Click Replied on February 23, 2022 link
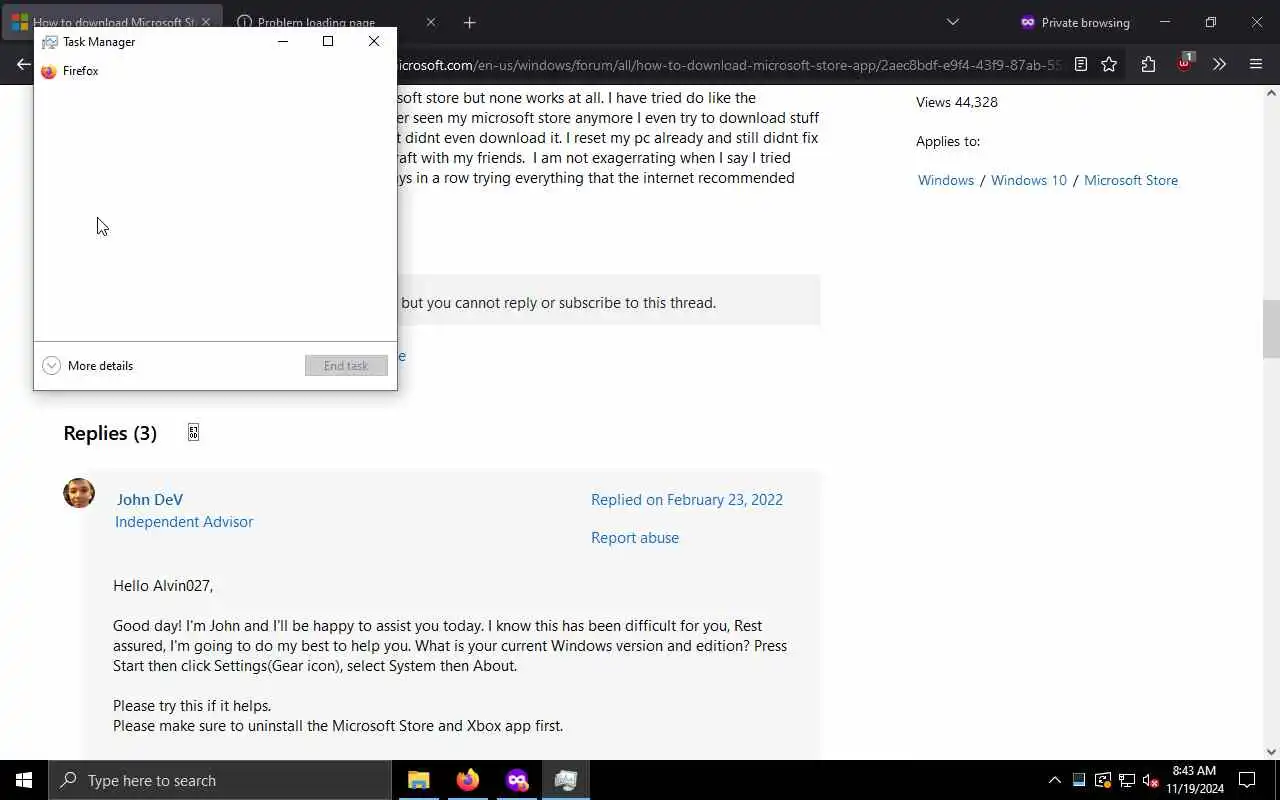This screenshot has width=1280, height=800. [x=687, y=500]
